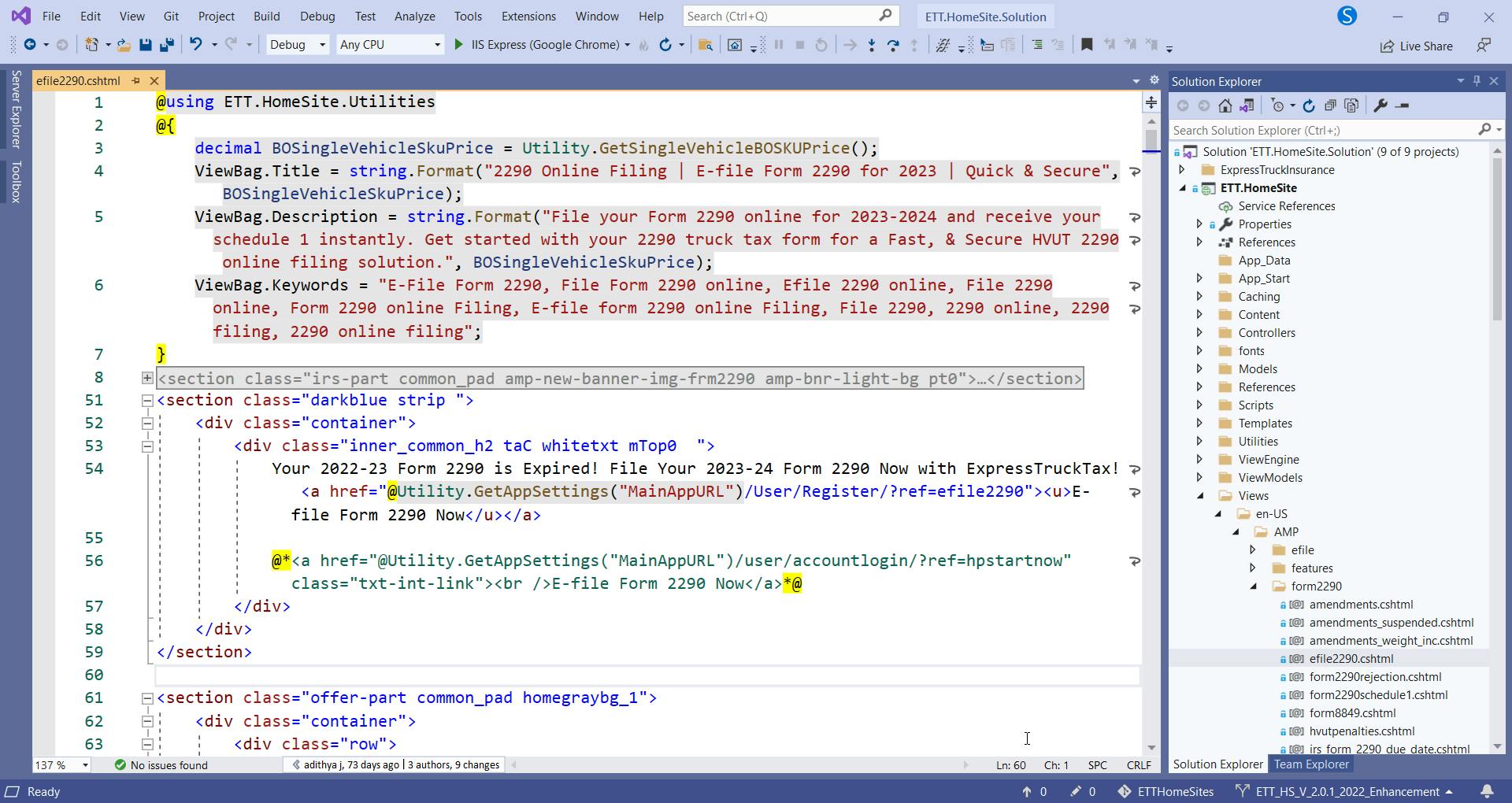Open Properties with the wrench icon in Solution Explorer

point(1380,105)
